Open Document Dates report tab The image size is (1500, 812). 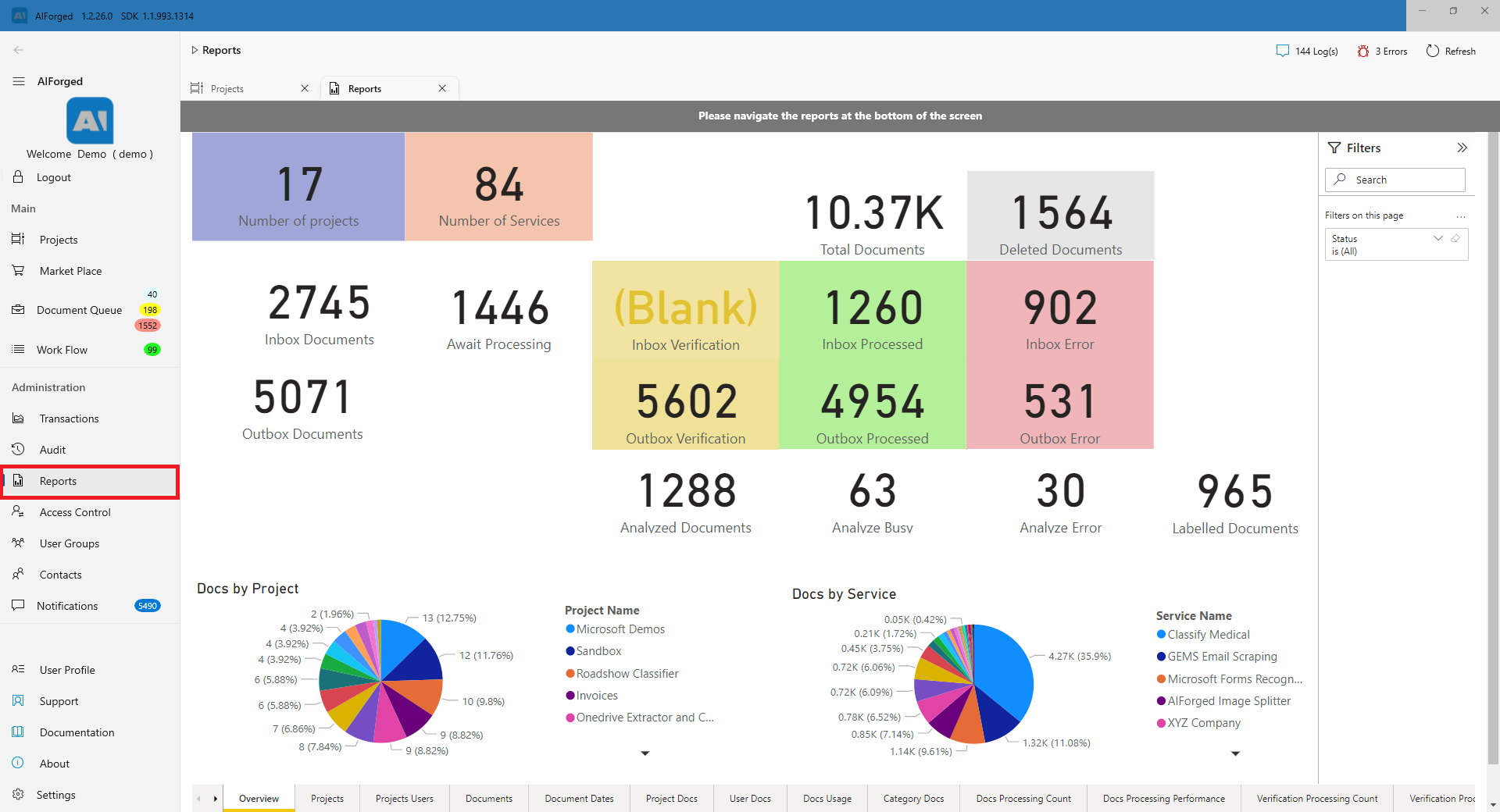click(580, 799)
